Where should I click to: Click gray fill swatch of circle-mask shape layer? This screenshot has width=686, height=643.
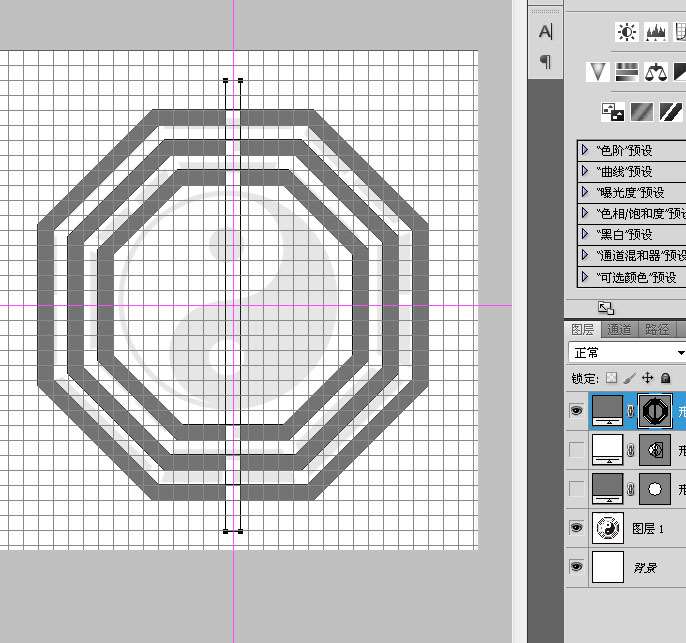click(x=608, y=489)
